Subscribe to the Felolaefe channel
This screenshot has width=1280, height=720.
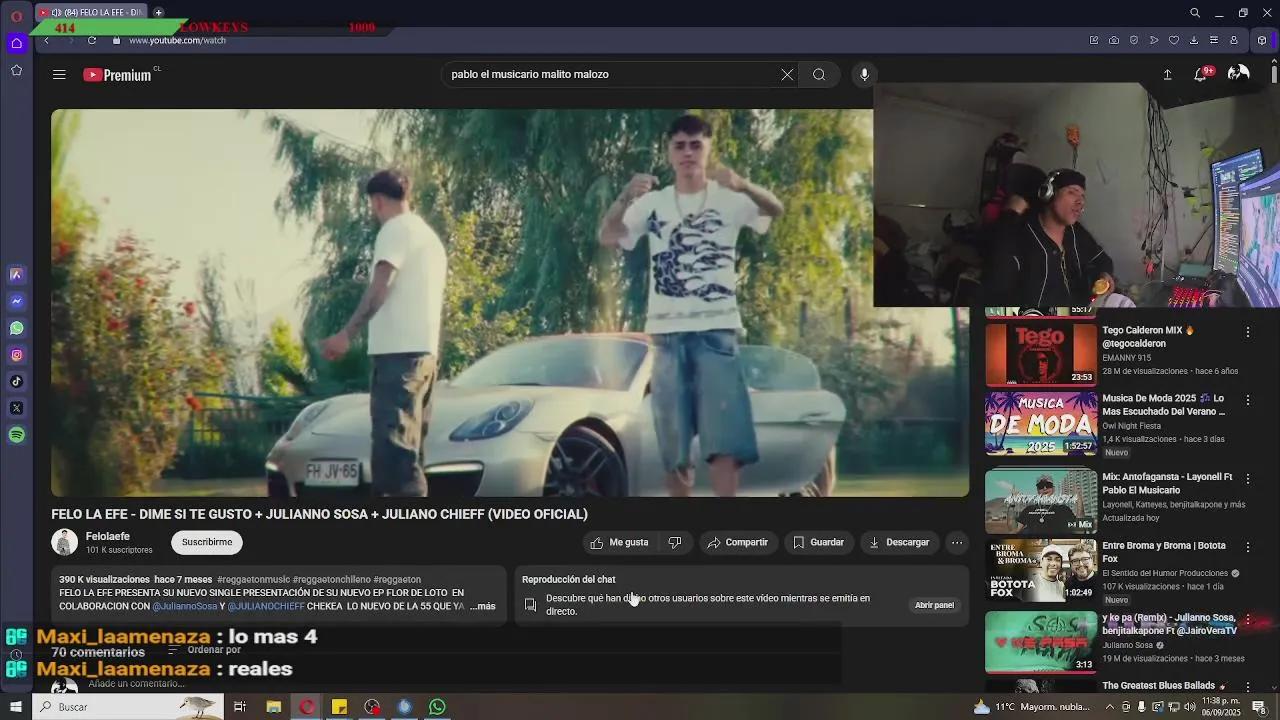207,542
